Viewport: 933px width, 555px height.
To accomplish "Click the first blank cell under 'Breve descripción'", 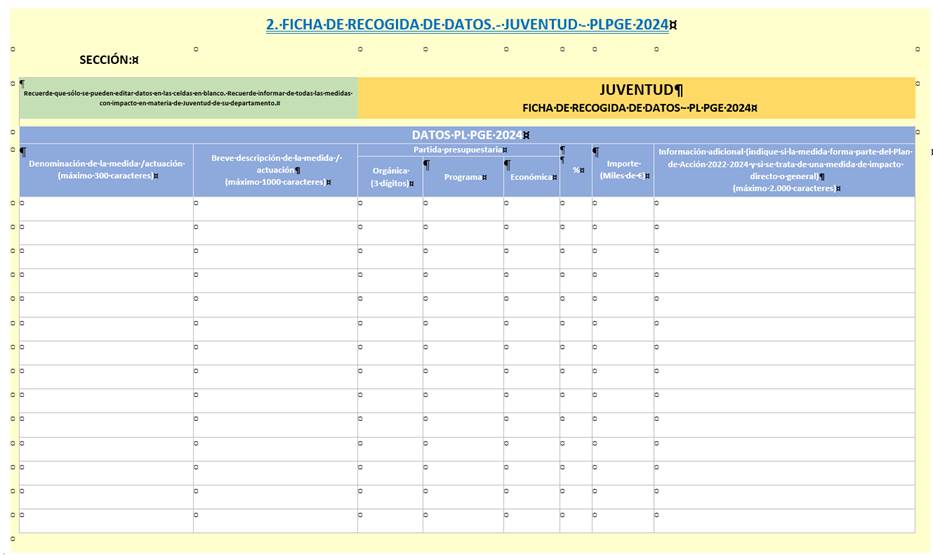I will [275, 209].
